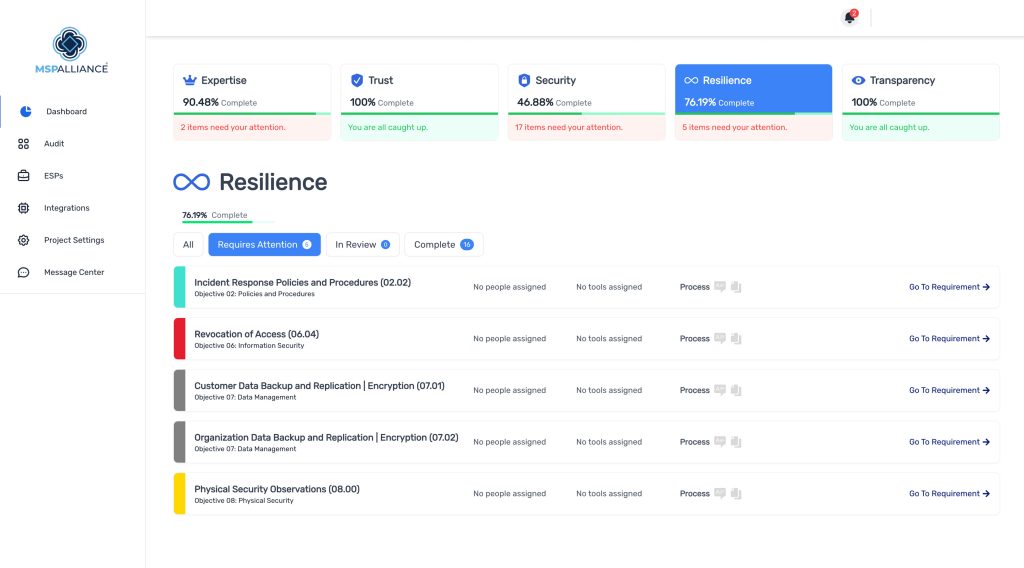Open the Expertise category card
Screen dimensions: 1024x568
pyautogui.click(x=252, y=102)
